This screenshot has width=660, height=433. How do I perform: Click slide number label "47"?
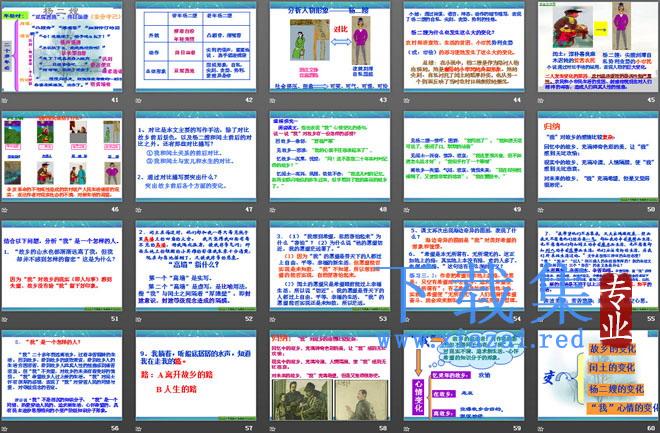249,210
